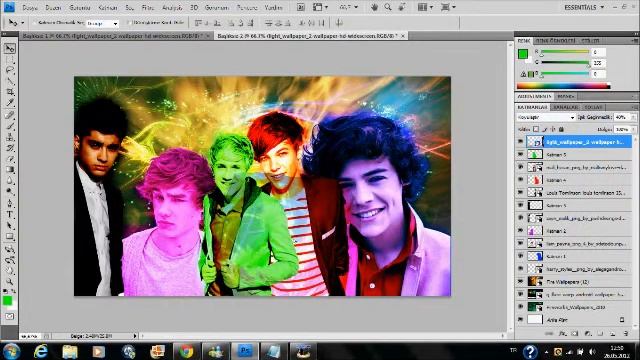The height and width of the screenshot is (360, 640).
Task: Select the Path Selection tool
Action: tap(10, 226)
